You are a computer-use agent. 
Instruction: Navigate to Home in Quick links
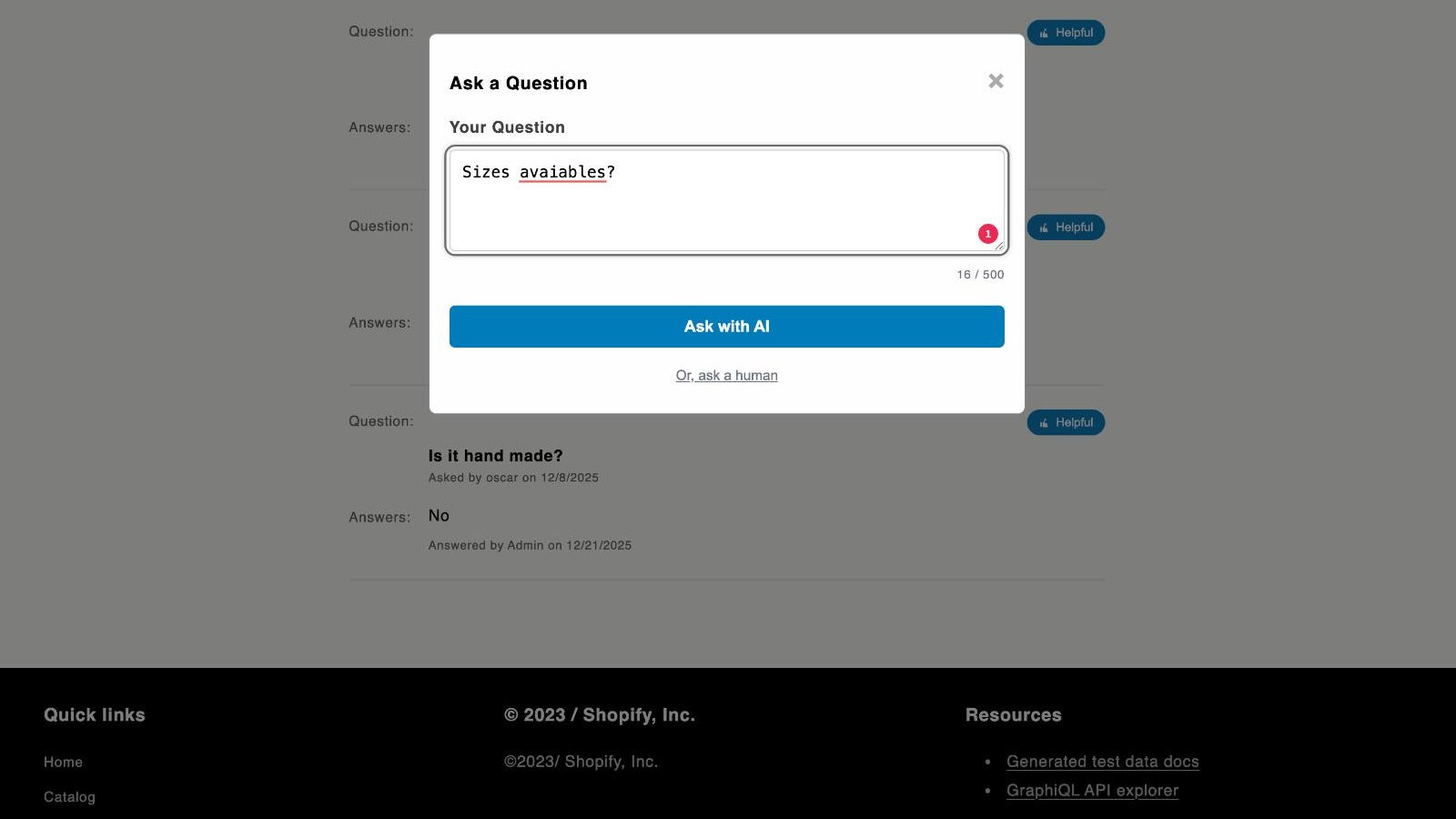pyautogui.click(x=63, y=762)
